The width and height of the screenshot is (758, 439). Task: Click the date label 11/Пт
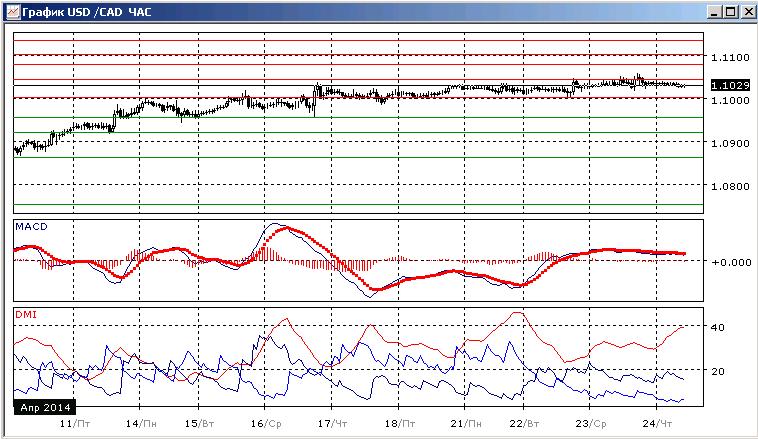(75, 424)
